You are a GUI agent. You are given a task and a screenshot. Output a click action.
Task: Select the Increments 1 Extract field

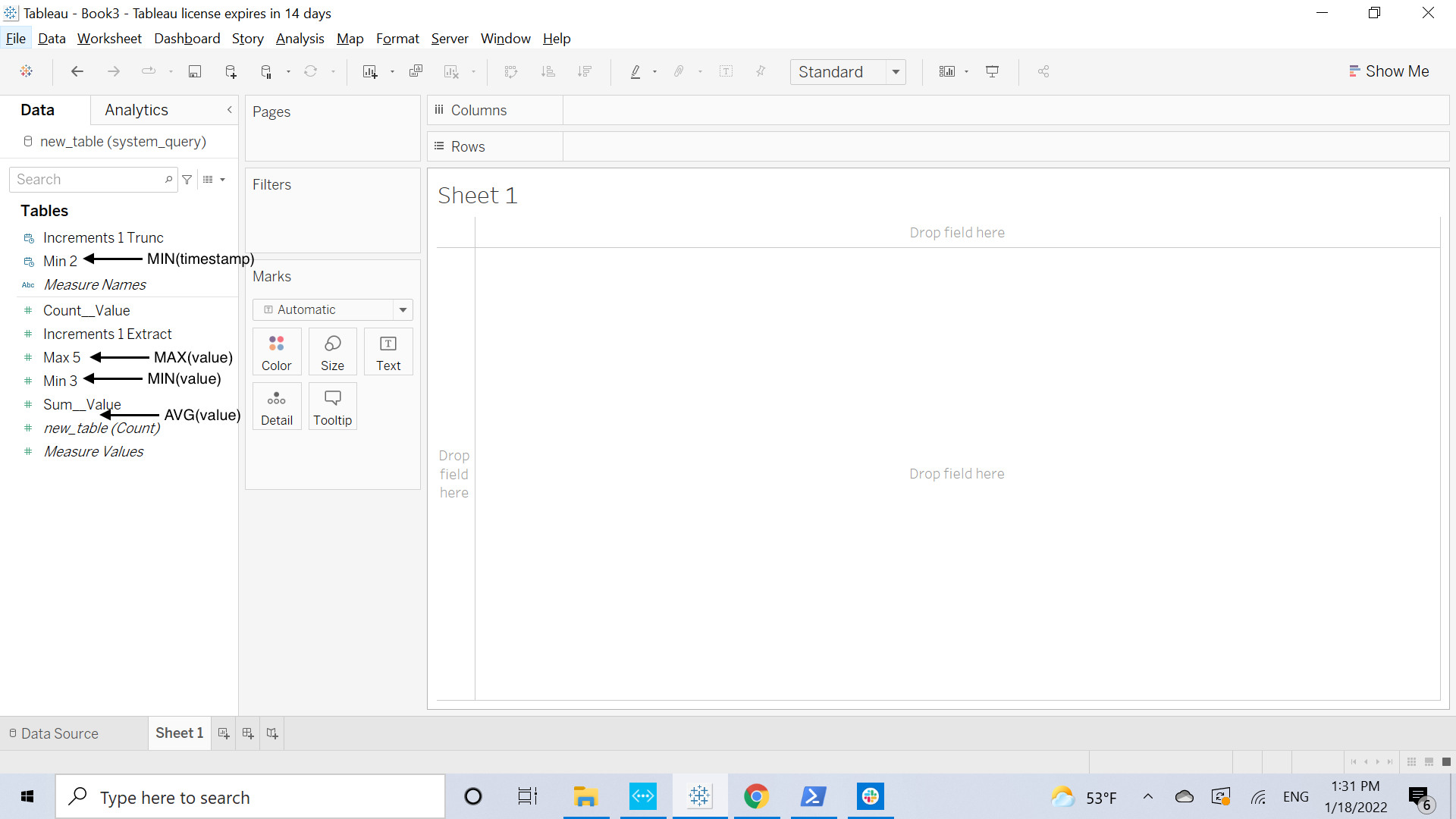click(108, 334)
